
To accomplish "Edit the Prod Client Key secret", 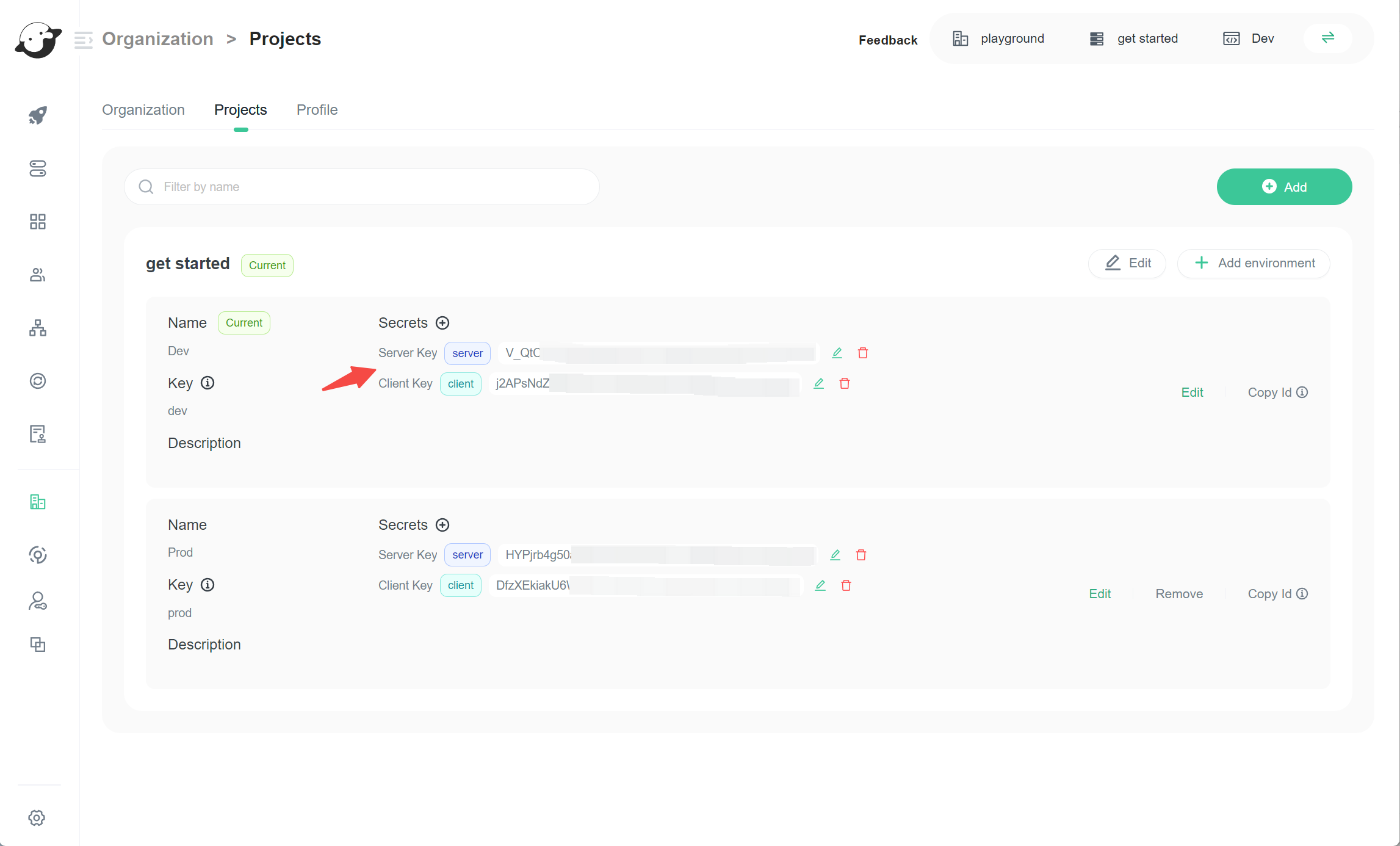I will point(820,585).
